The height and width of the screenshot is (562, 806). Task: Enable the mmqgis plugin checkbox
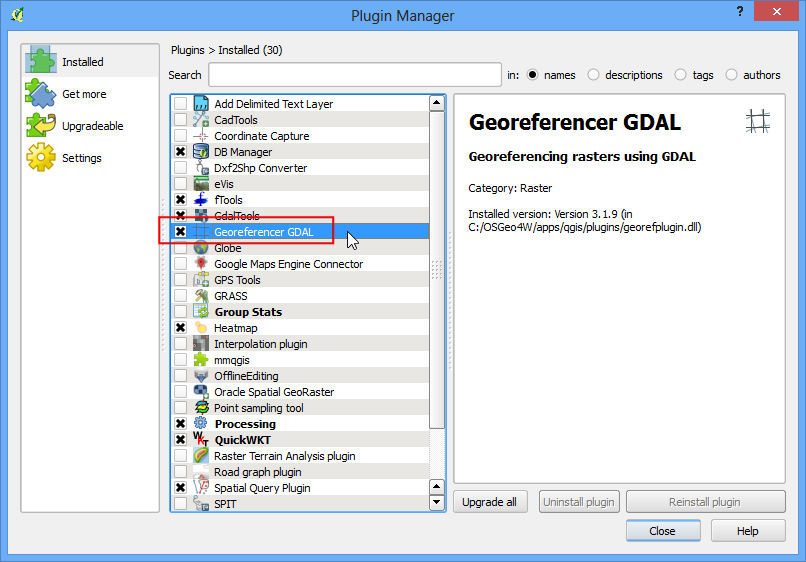pyautogui.click(x=180, y=360)
